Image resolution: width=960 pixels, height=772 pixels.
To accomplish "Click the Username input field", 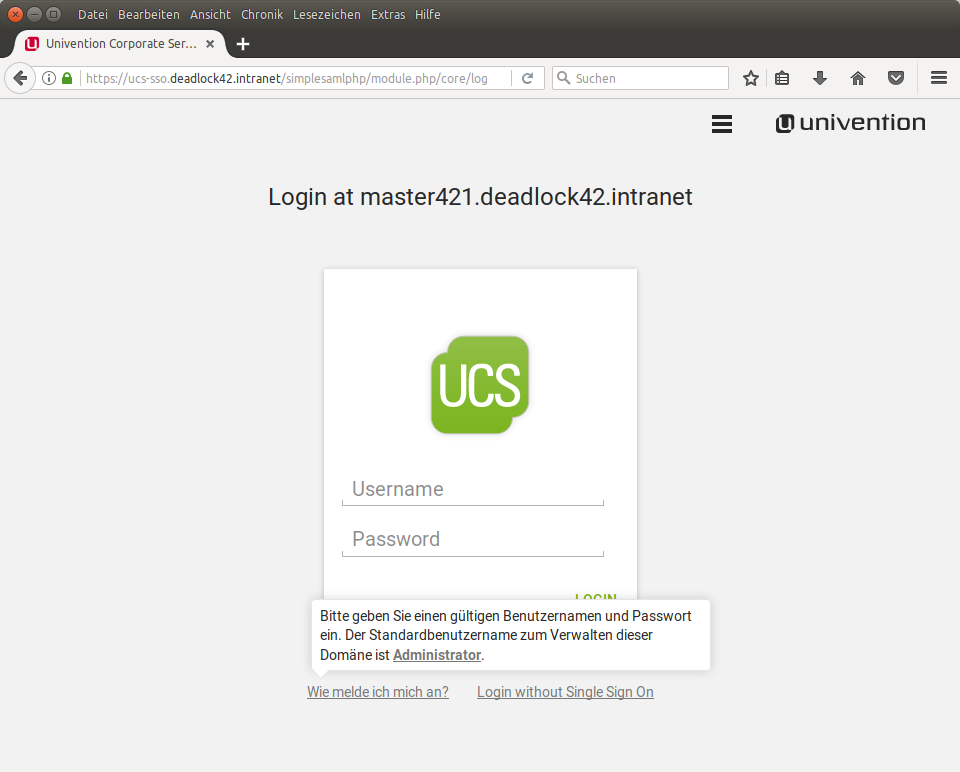I will point(472,489).
